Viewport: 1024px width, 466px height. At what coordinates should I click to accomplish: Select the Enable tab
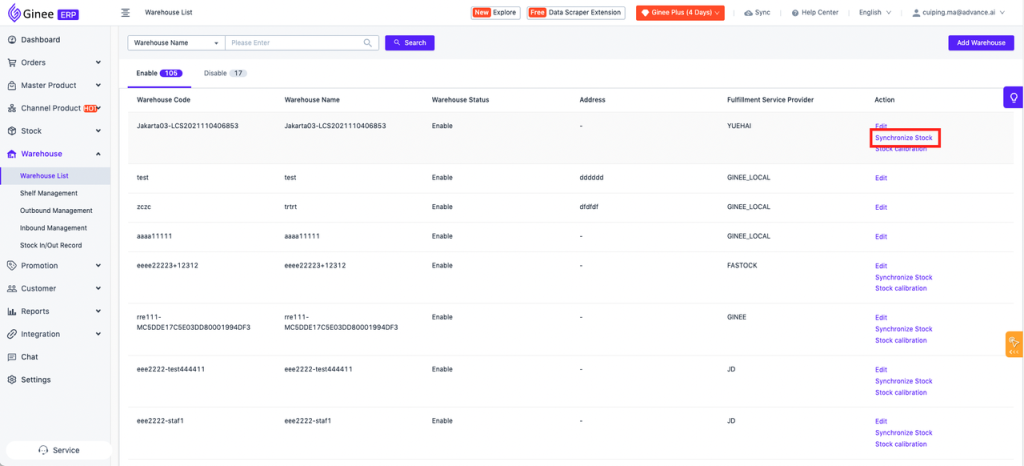tap(157, 73)
